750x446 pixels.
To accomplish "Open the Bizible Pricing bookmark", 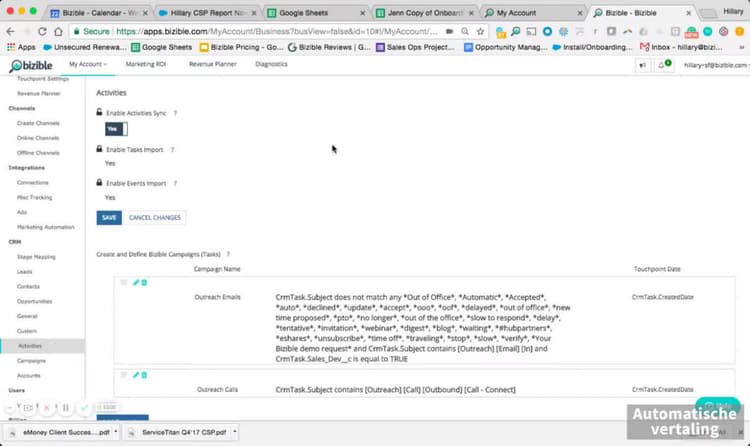I will point(242,47).
